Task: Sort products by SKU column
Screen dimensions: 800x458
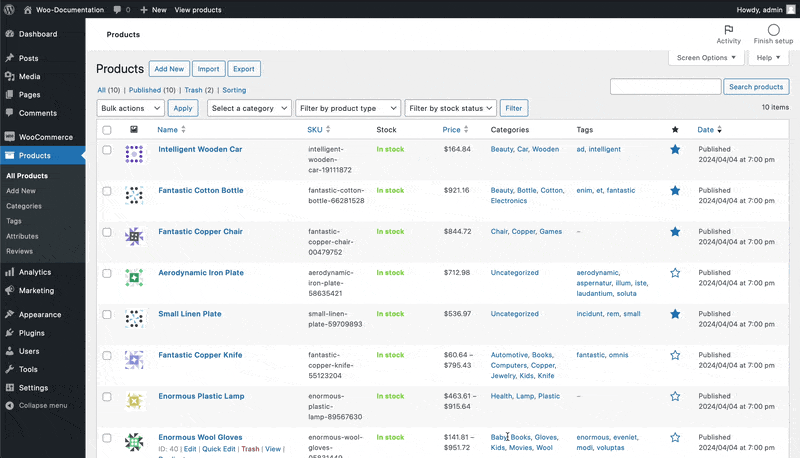Action: pos(318,130)
